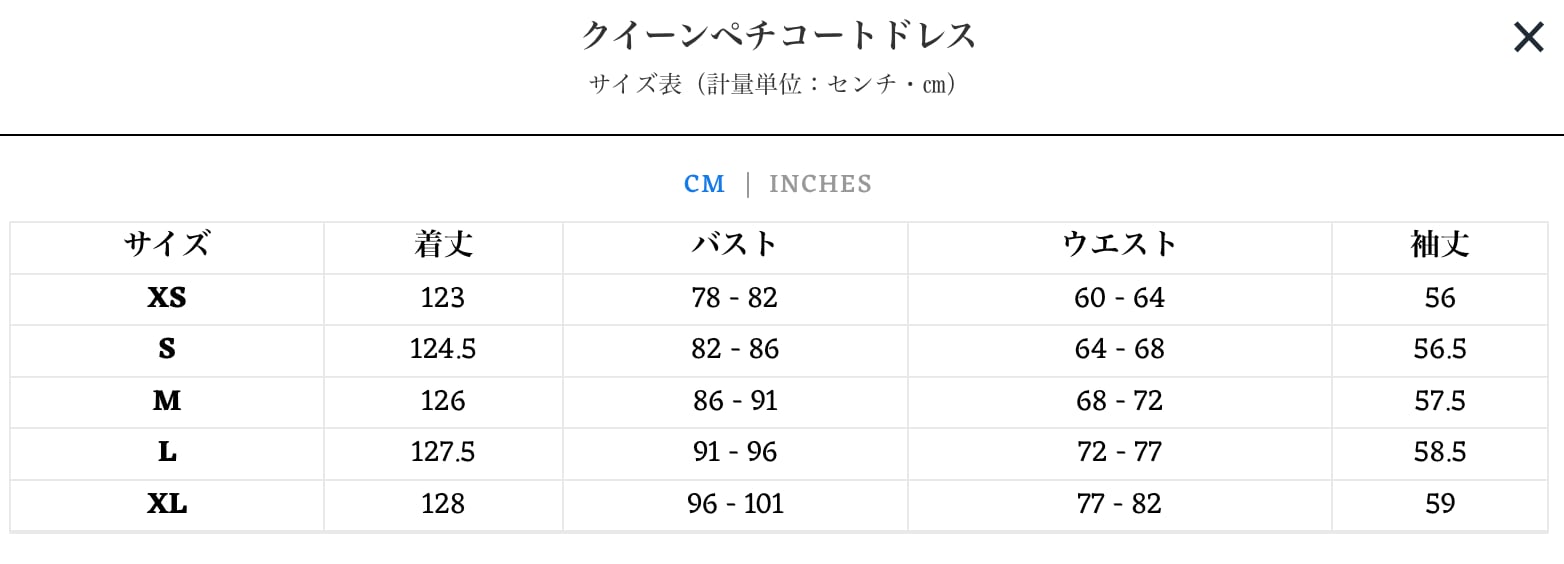The width and height of the screenshot is (1564, 564).
Task: Close the size chart dialog
Action: [x=1528, y=38]
